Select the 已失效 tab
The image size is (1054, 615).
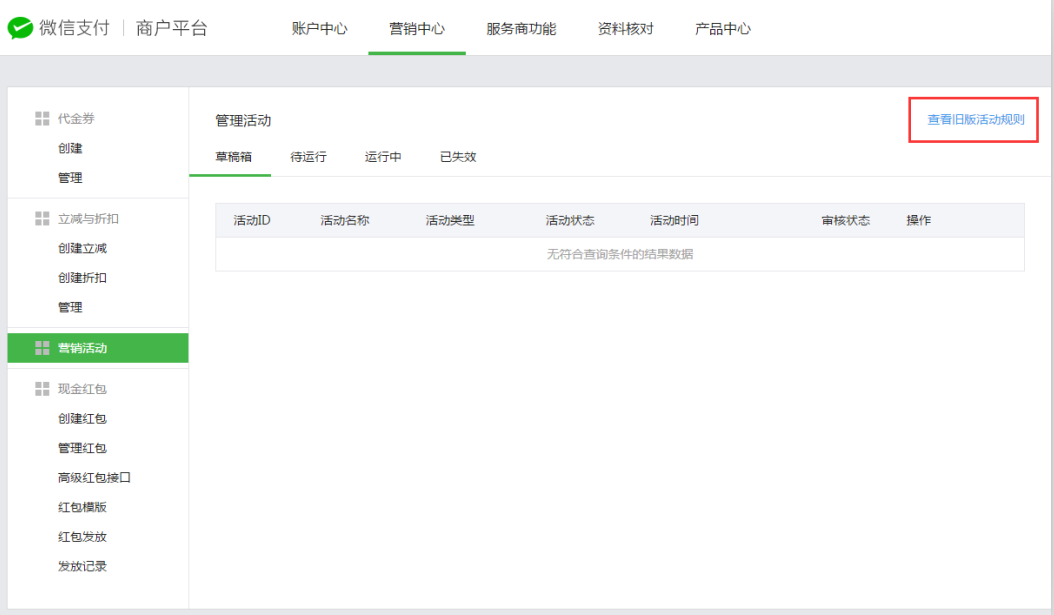click(x=458, y=157)
